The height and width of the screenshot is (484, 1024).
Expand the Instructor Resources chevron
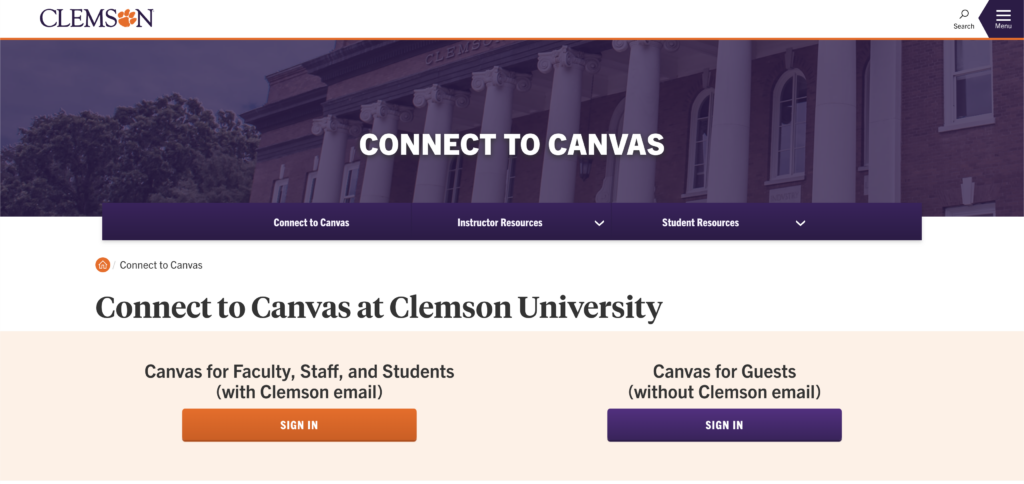point(599,223)
